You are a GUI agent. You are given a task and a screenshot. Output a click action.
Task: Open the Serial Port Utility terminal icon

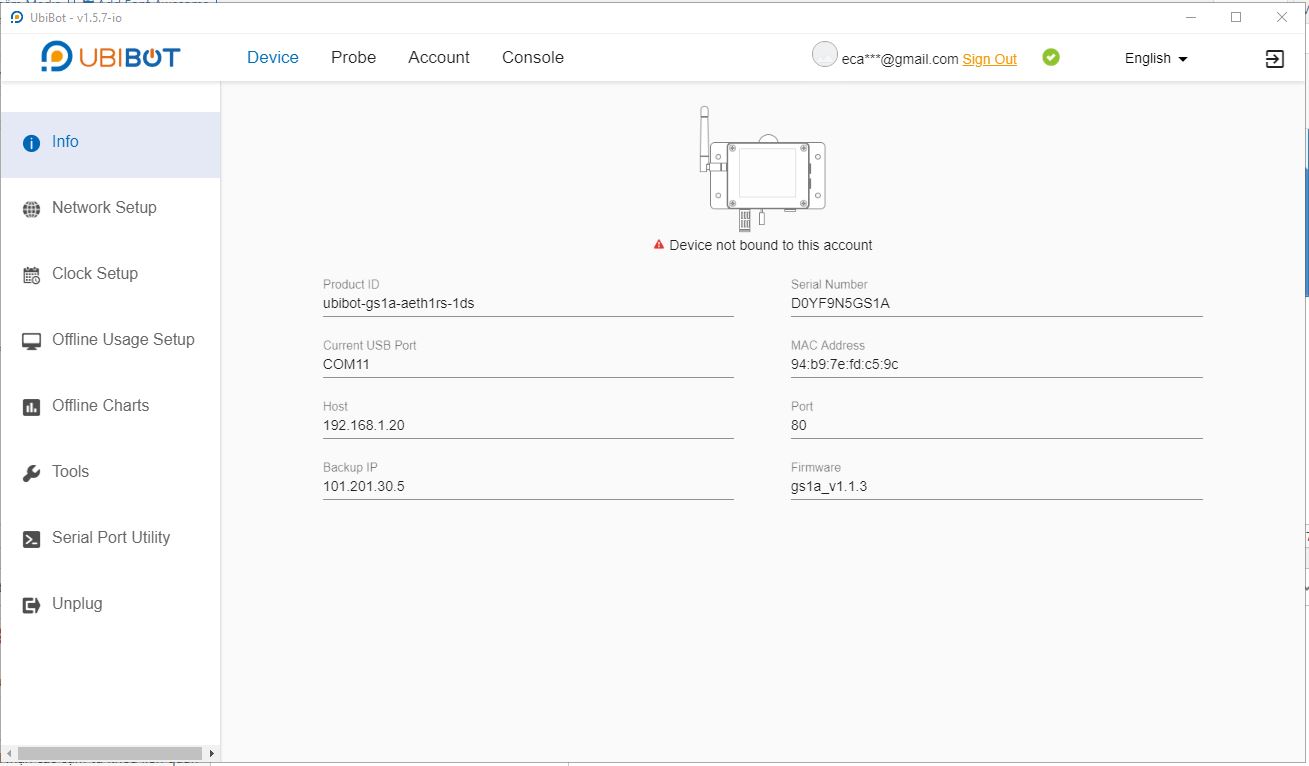click(x=29, y=537)
